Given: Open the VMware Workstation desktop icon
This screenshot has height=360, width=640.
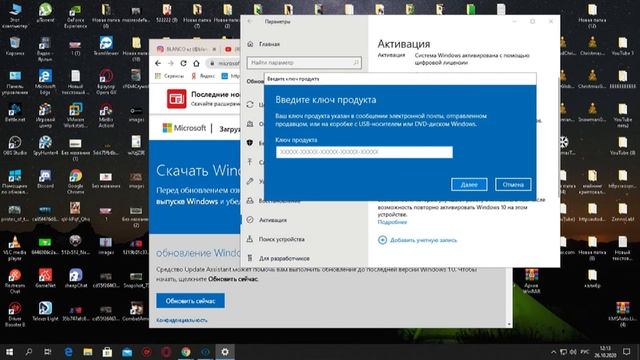Looking at the screenshot, I should pyautogui.click(x=76, y=116).
